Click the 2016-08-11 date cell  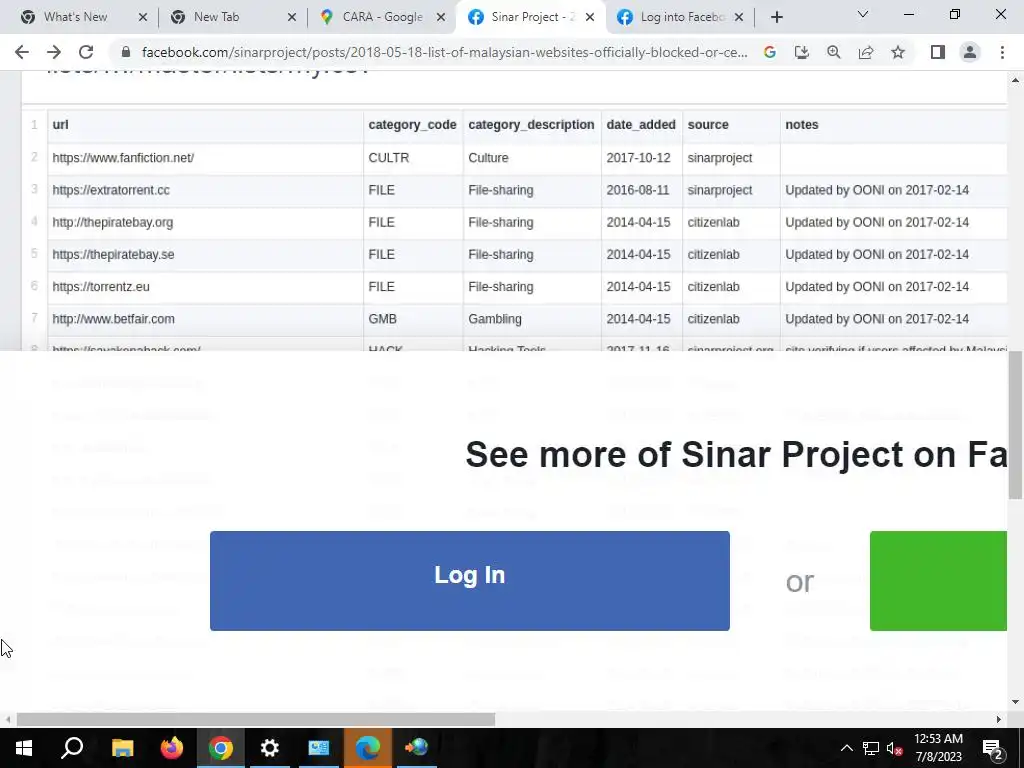pos(641,190)
